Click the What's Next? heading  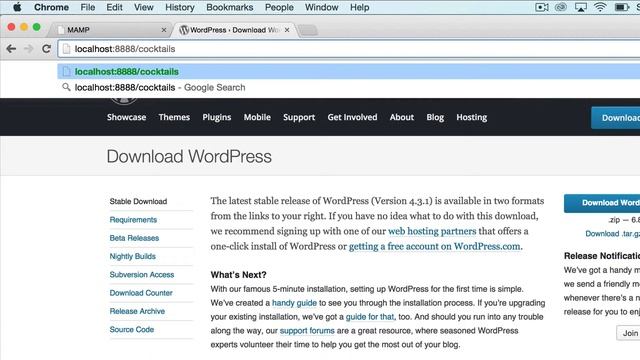point(238,275)
